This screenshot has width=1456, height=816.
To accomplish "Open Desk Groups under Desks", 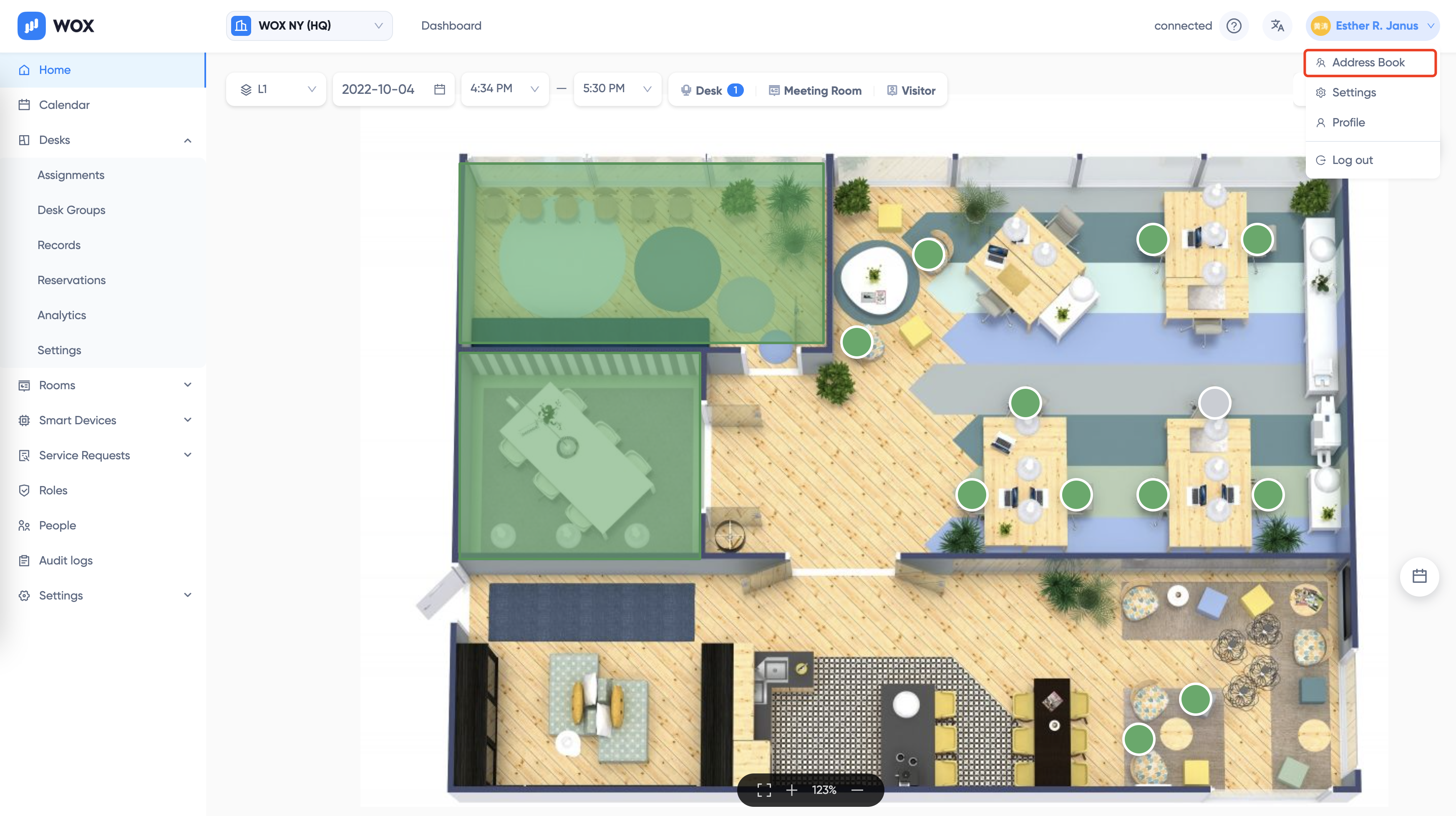I will 71,210.
